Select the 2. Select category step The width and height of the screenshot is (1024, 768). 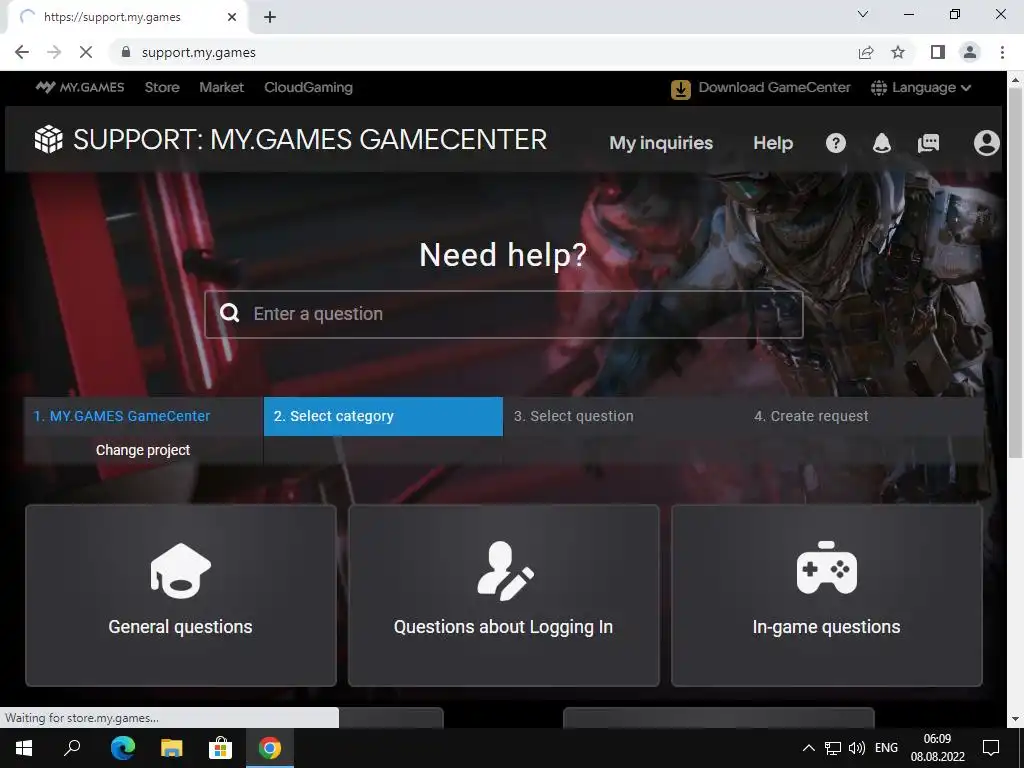(383, 416)
